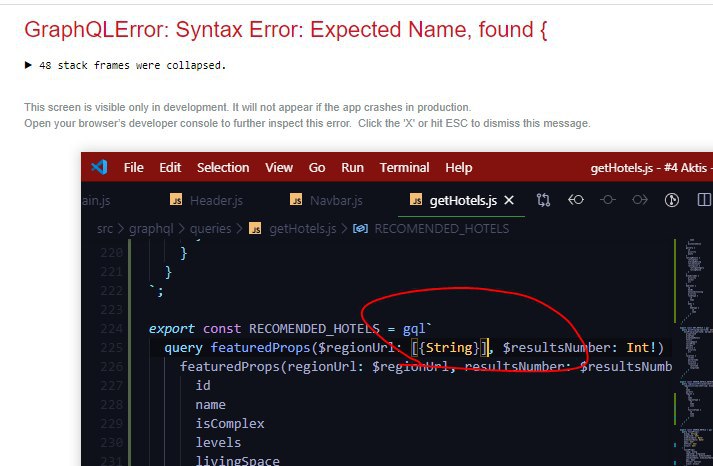Click the queries breadcrumb segment
The height and width of the screenshot is (466, 713).
[x=211, y=229]
